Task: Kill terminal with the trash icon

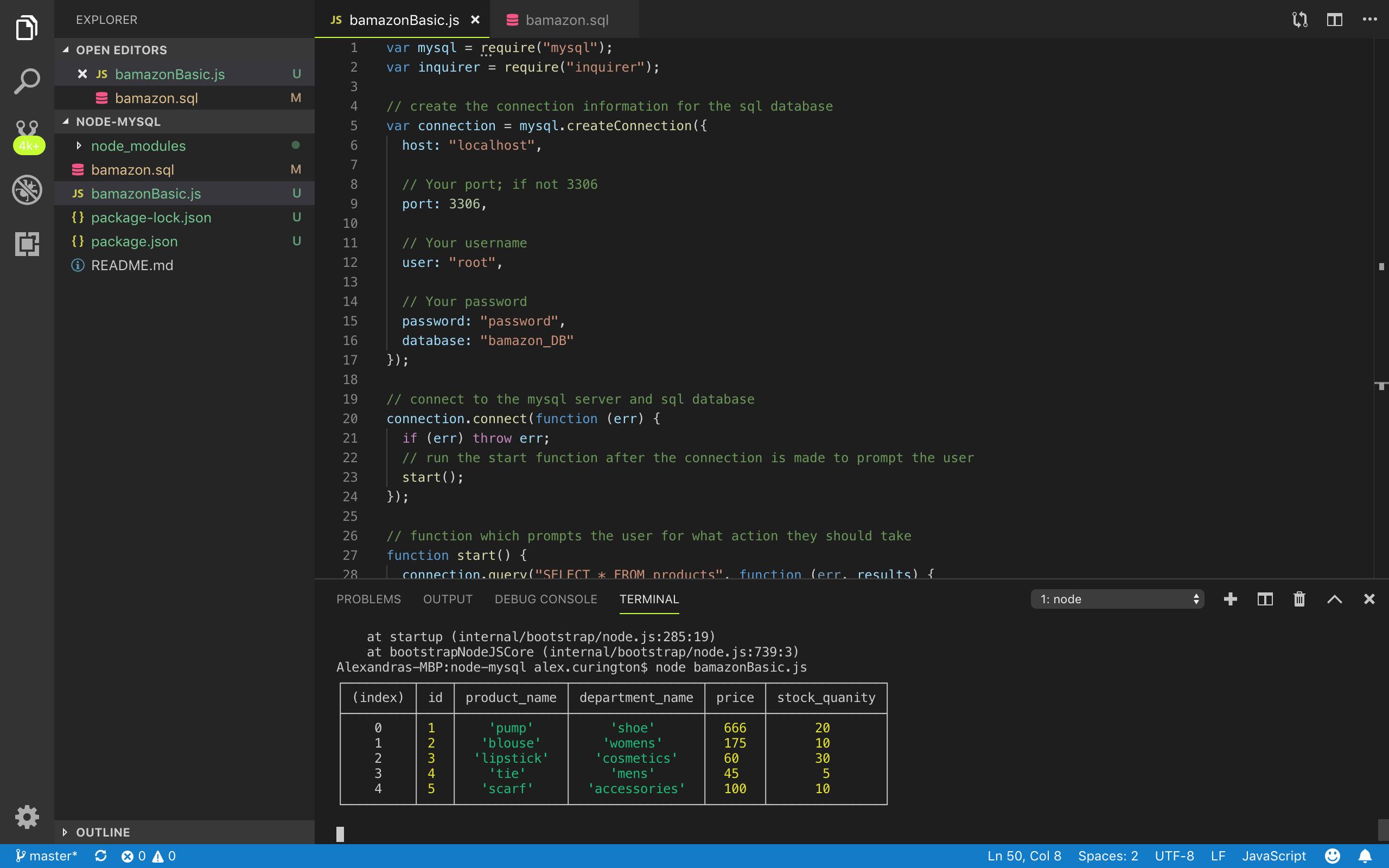Action: pos(1299,599)
